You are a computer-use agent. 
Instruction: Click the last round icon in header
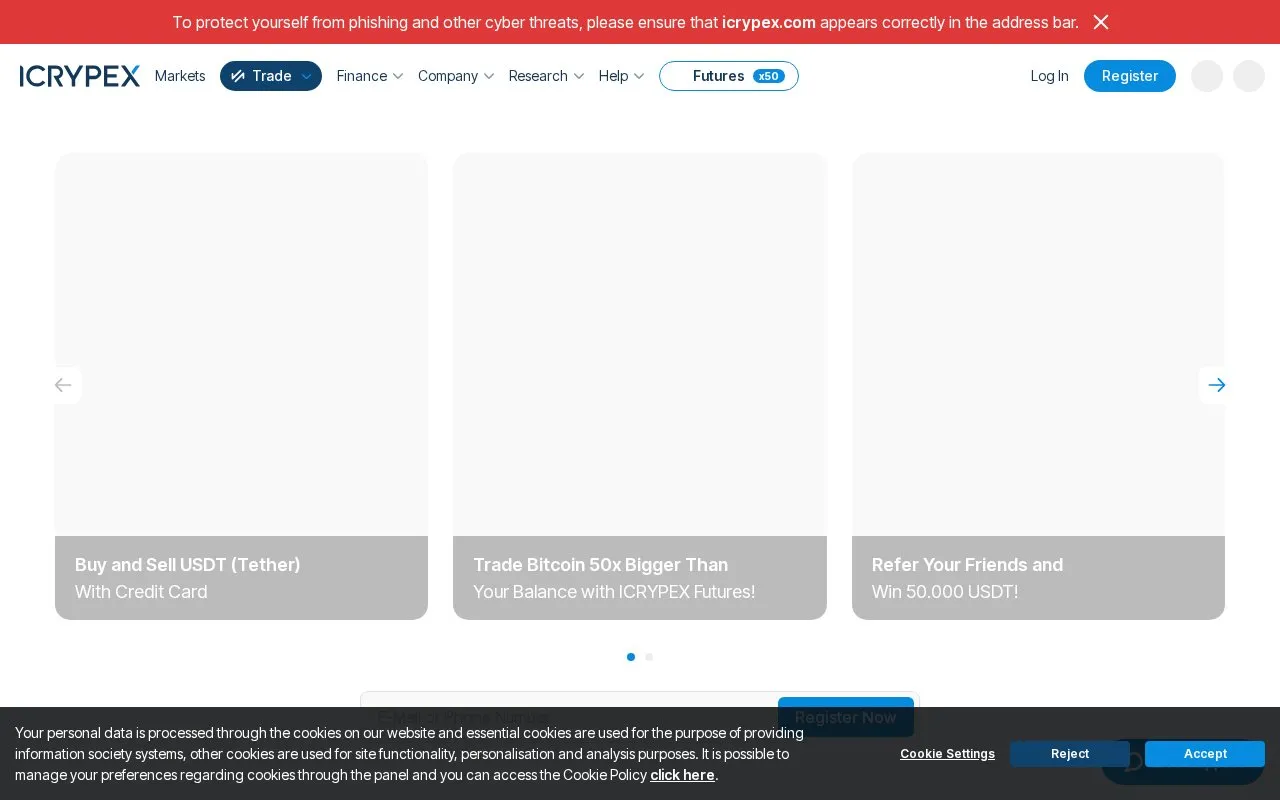point(1249,76)
